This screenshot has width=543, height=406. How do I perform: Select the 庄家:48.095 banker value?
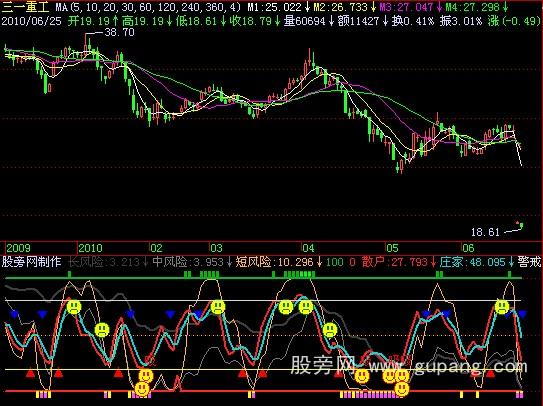pyautogui.click(x=477, y=262)
